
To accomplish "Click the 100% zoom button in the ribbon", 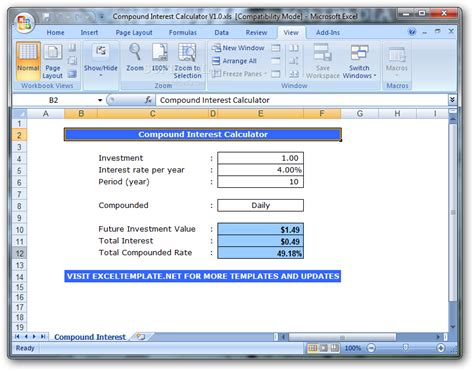I will click(159, 57).
